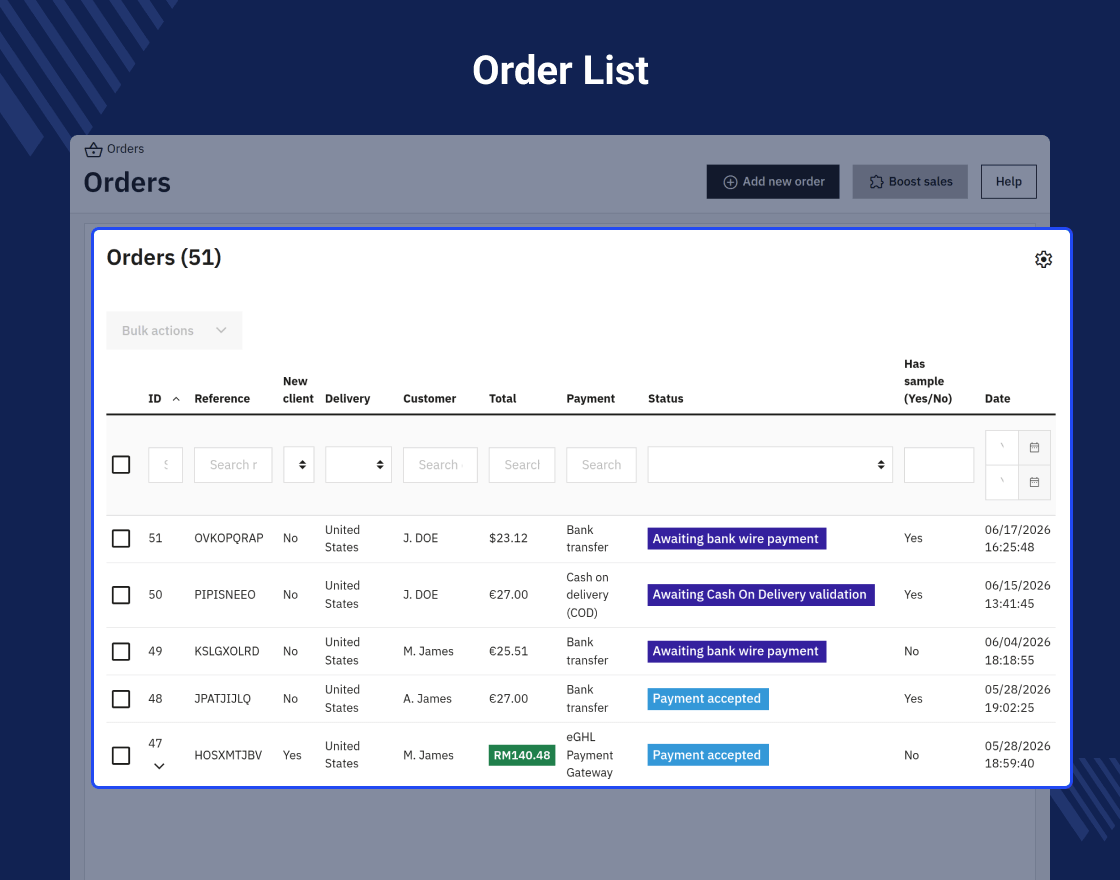The width and height of the screenshot is (1120, 880).
Task: Click the Add new order button
Action: pos(773,182)
